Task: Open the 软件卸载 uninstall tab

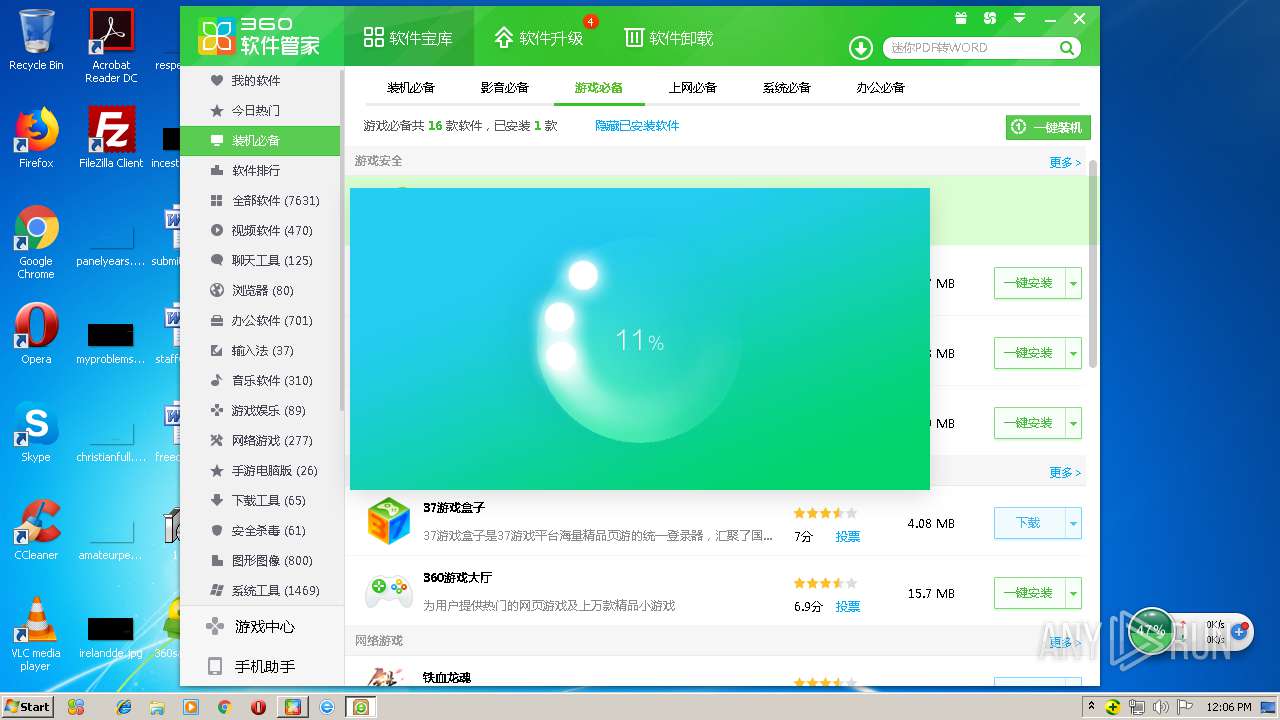Action: click(669, 38)
